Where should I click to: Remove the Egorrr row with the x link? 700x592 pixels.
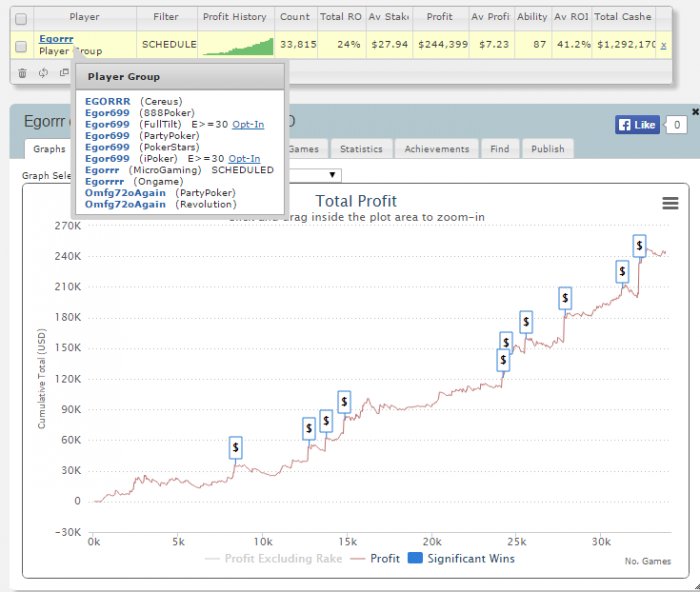click(663, 45)
